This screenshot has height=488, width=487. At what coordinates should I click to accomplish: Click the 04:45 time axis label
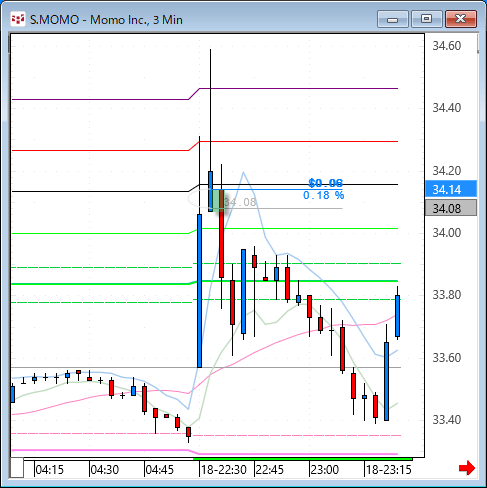[160, 470]
